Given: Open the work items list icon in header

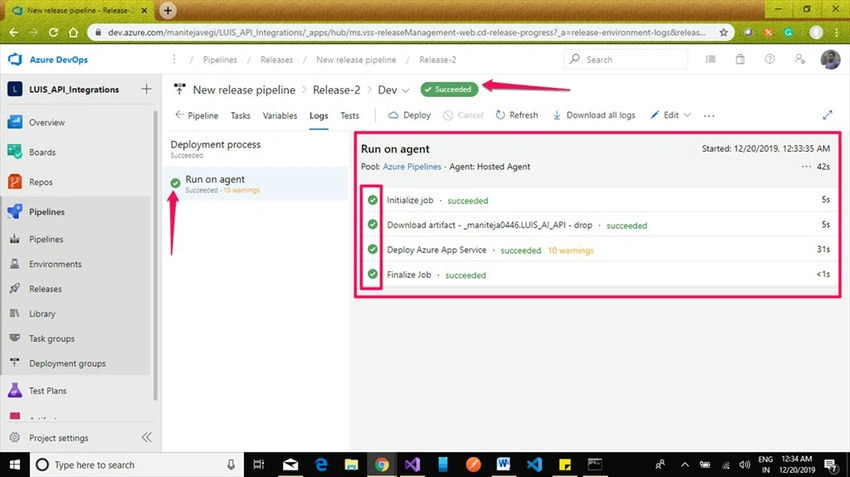Looking at the screenshot, I should [710, 59].
